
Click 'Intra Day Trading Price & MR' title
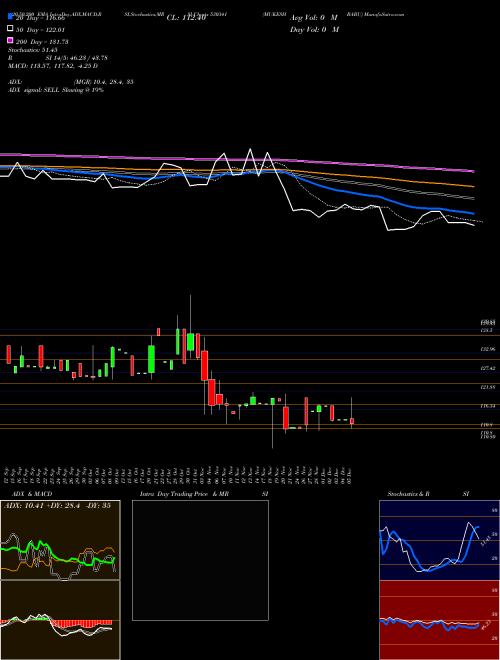(184, 494)
